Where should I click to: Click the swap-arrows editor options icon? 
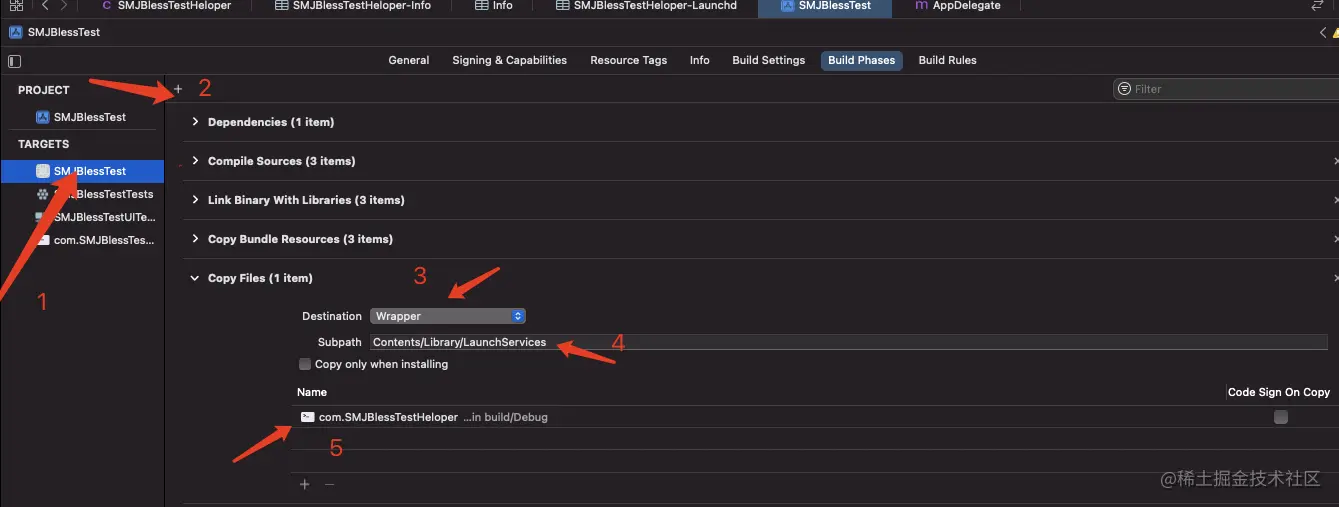(1317, 5)
